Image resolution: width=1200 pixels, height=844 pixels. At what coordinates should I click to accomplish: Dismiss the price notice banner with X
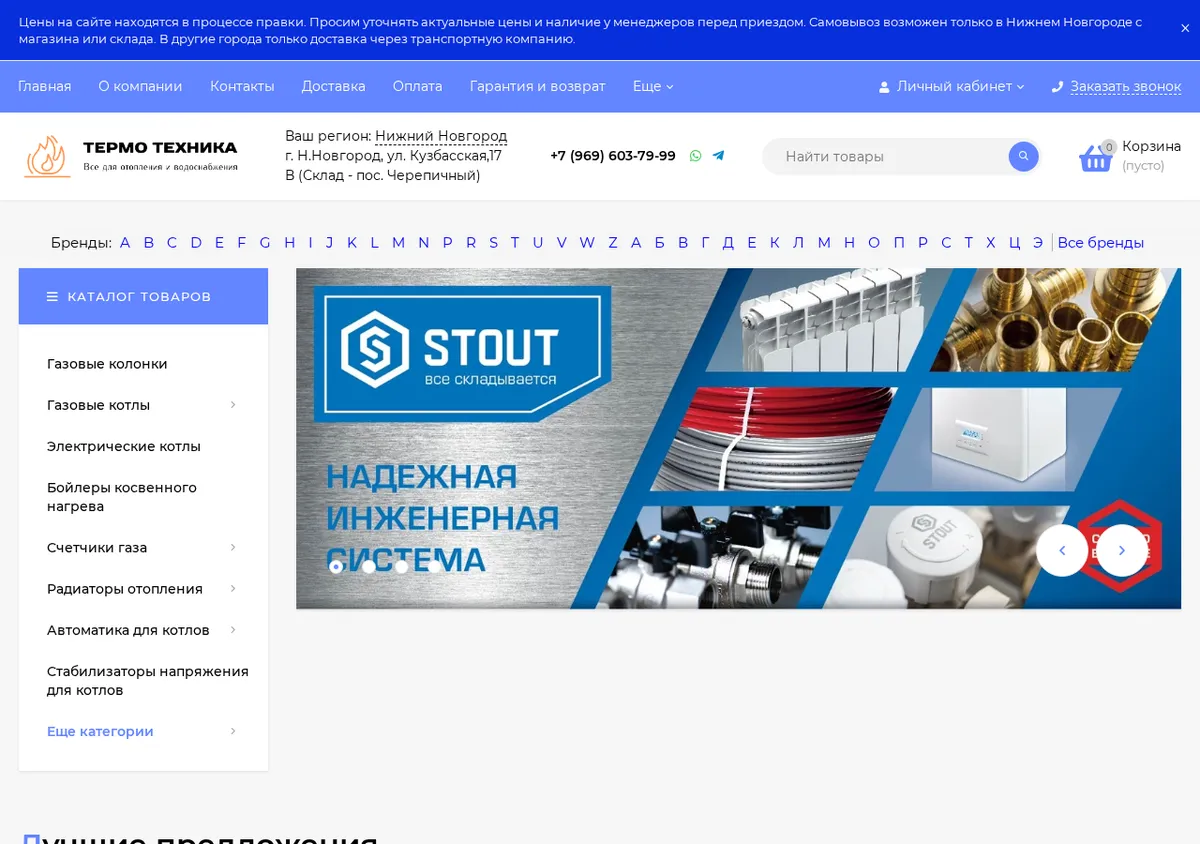1185,29
